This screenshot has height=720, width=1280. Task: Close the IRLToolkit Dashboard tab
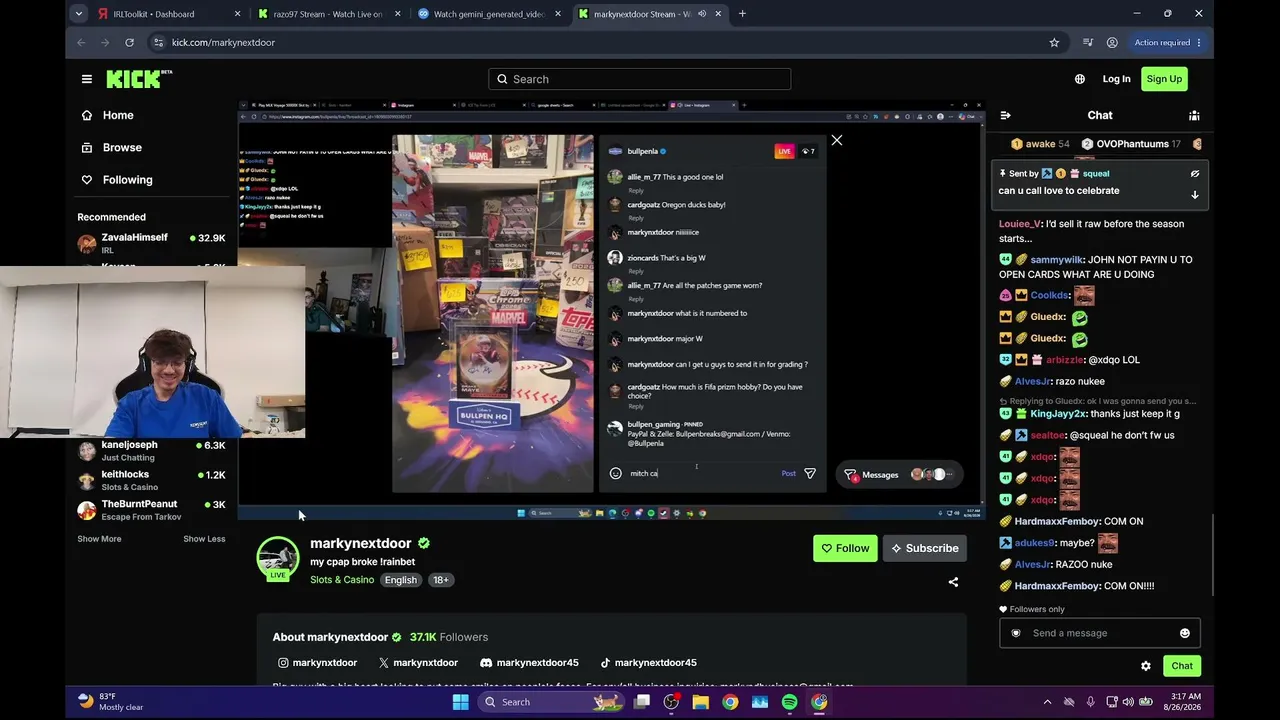tap(237, 14)
